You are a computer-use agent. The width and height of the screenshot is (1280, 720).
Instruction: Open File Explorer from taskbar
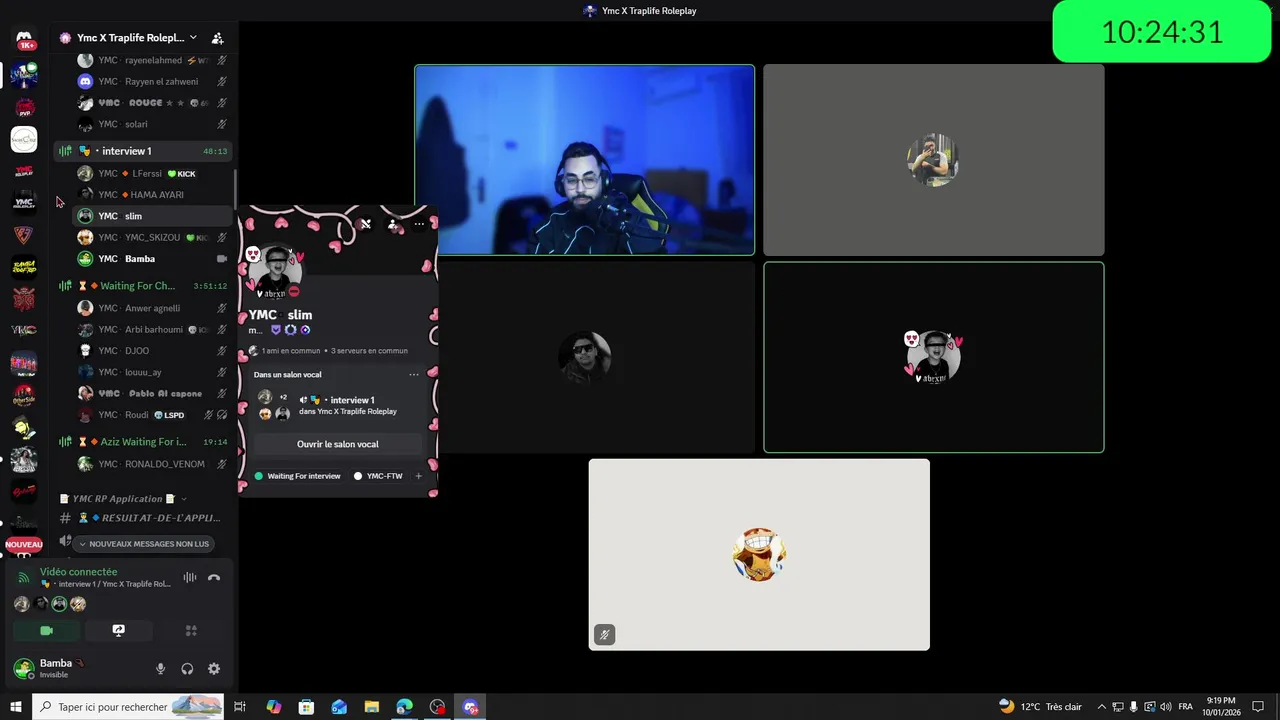click(x=372, y=707)
